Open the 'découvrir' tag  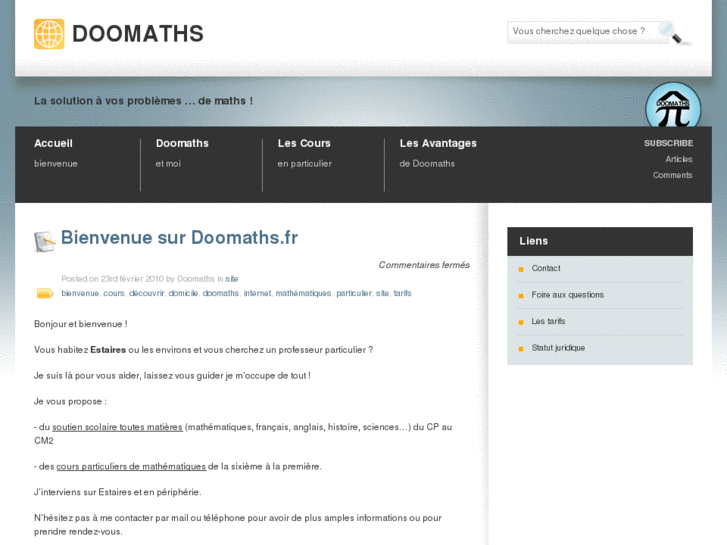[147, 293]
